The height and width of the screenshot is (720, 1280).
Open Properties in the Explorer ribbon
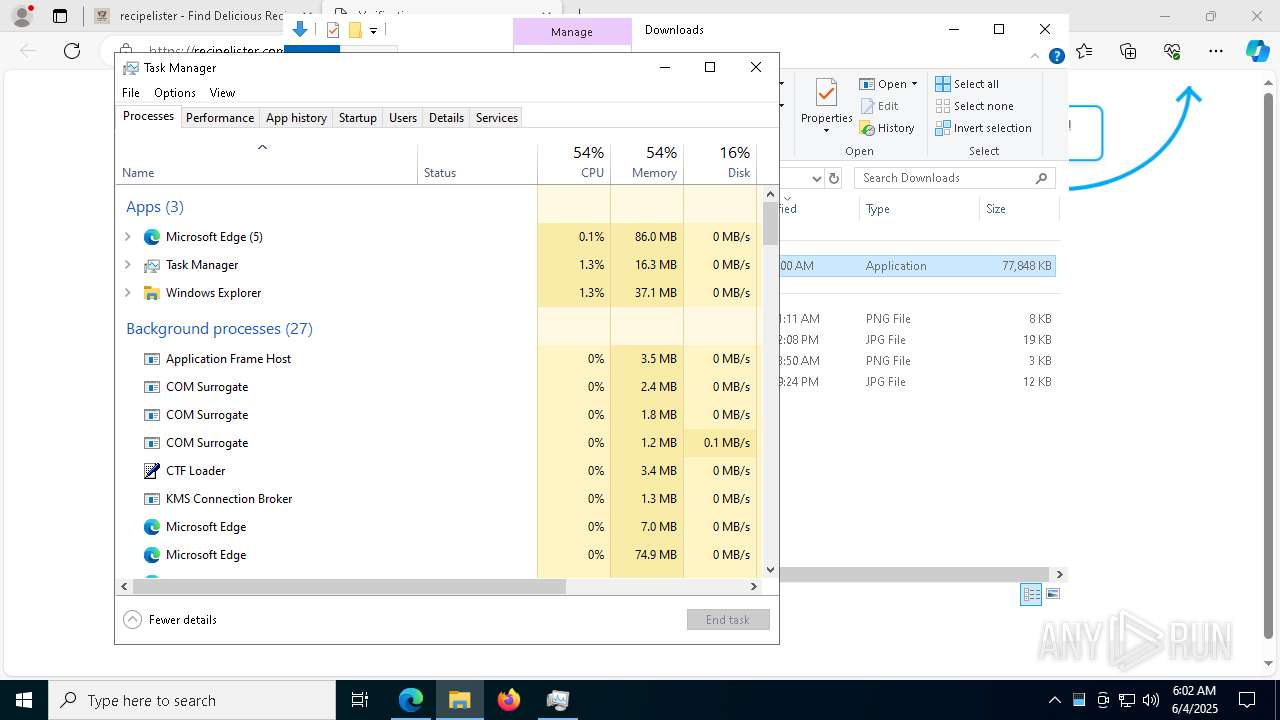tap(826, 106)
